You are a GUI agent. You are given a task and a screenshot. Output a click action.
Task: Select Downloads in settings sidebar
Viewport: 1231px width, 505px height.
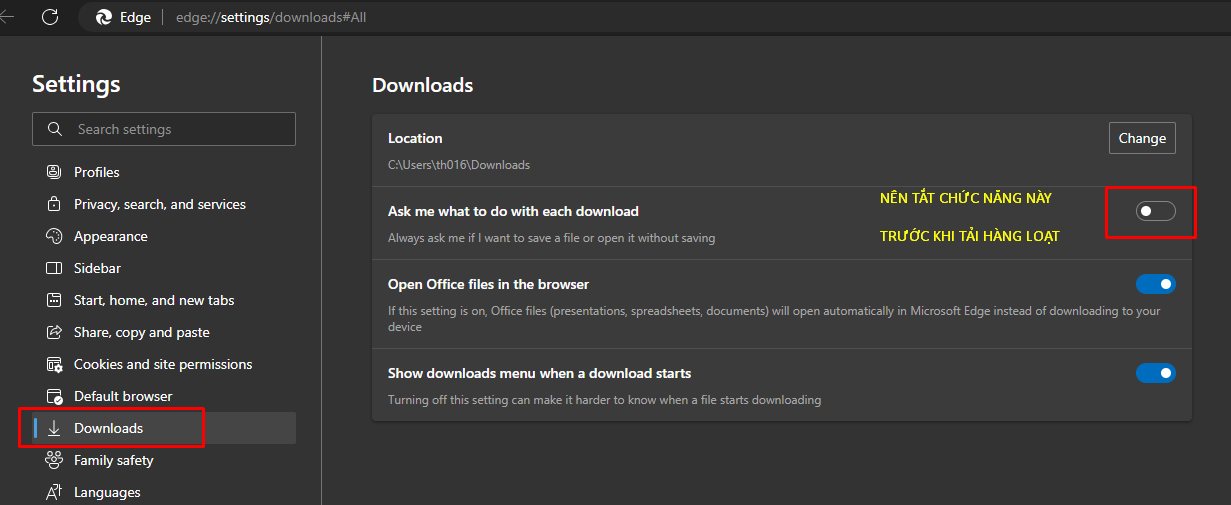(x=164, y=428)
